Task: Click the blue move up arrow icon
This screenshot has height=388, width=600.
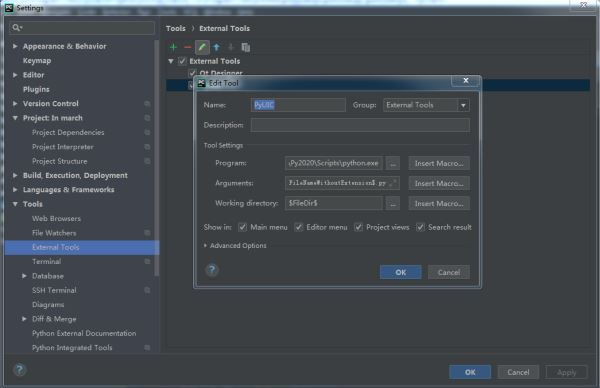Action: point(217,47)
